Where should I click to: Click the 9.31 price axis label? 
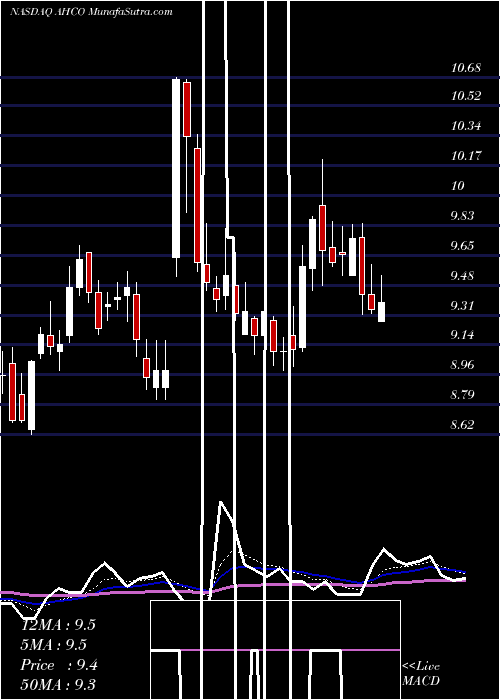(462, 305)
